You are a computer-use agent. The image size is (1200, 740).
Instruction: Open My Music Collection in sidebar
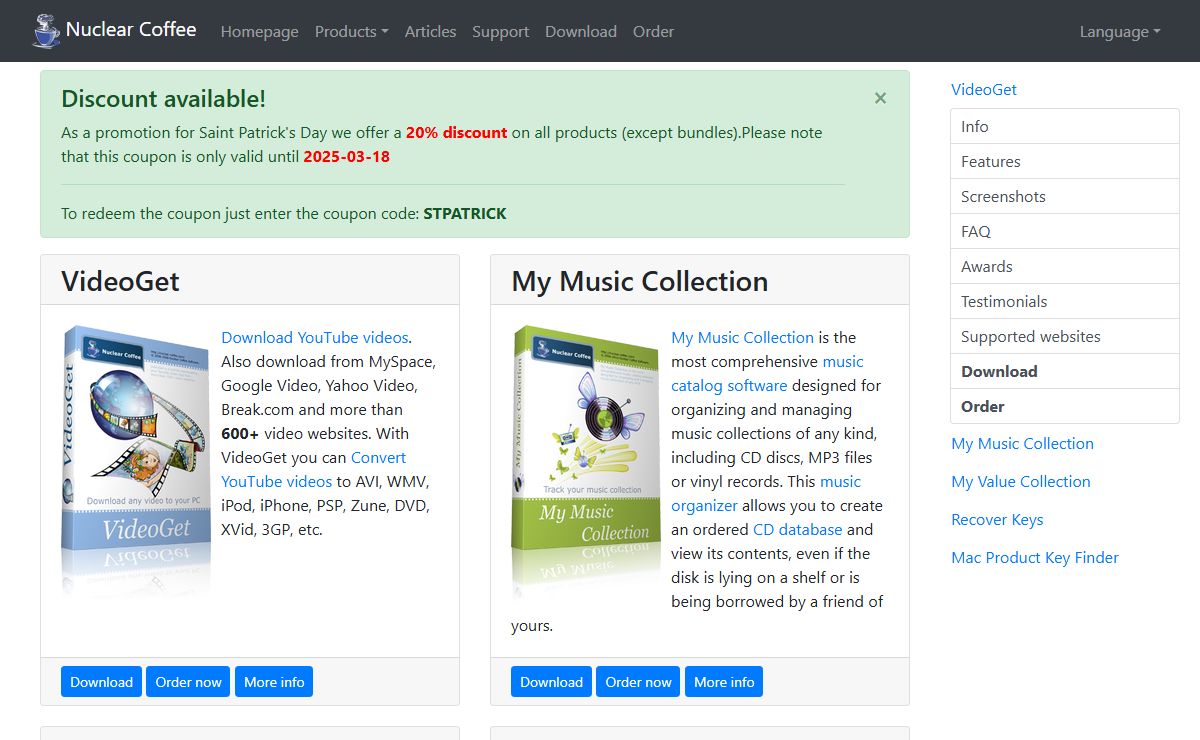pos(1022,443)
